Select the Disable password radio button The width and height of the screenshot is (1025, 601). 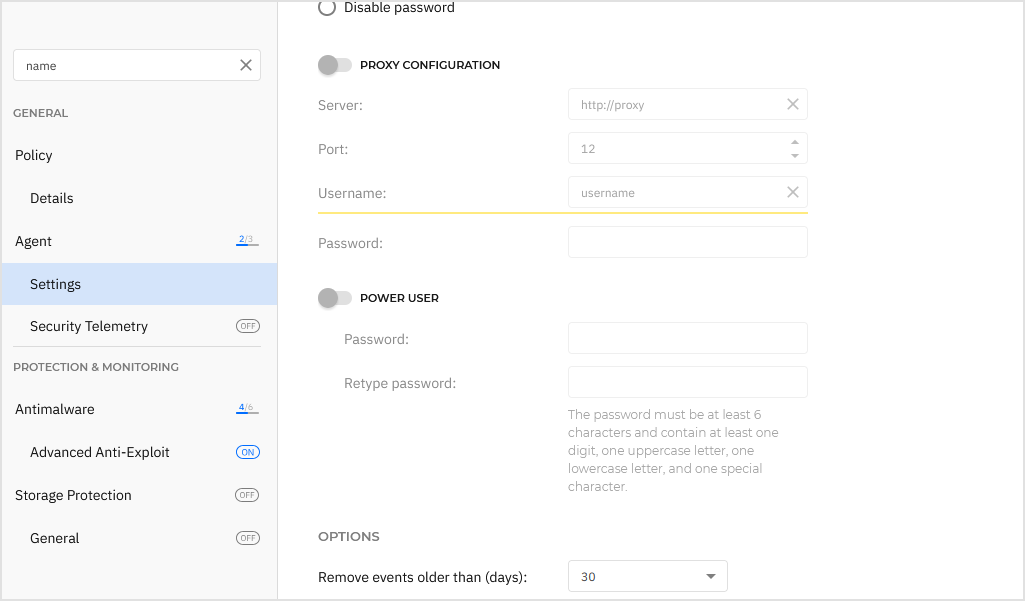coord(327,8)
